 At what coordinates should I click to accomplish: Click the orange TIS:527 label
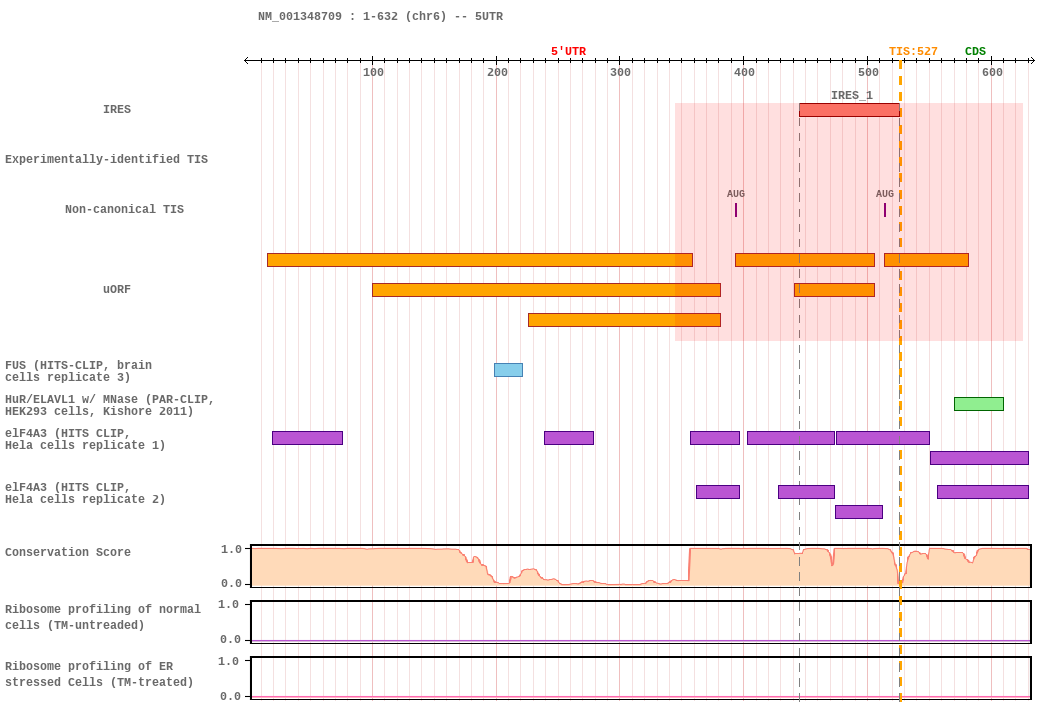tap(913, 52)
